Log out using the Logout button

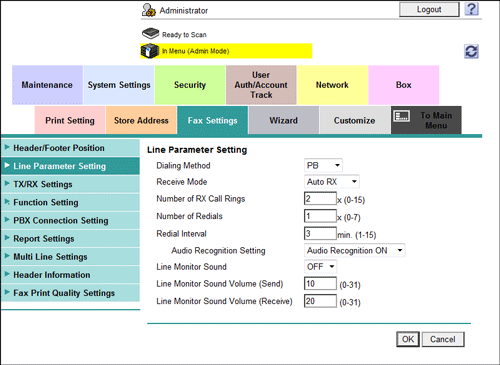[429, 9]
